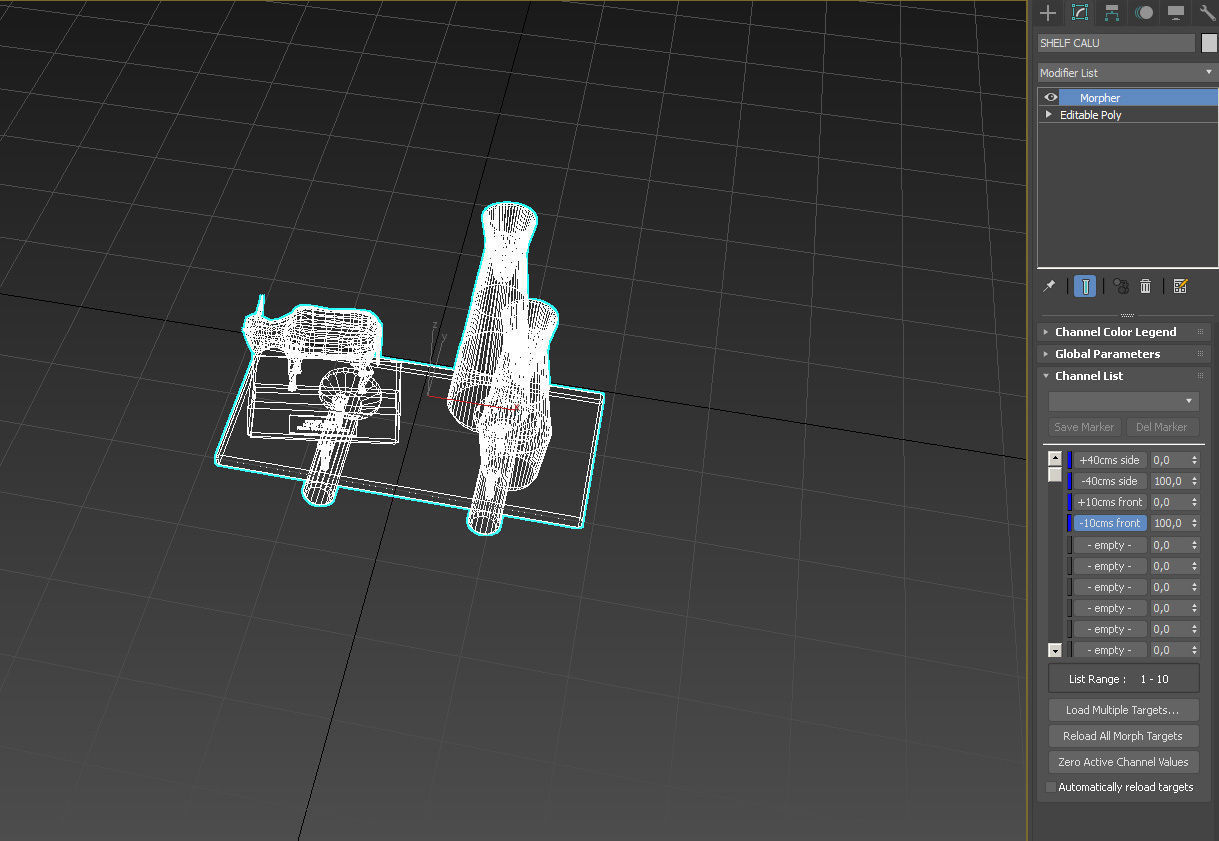Expand the Editable Poly sub-objects
1219x841 pixels.
pyautogui.click(x=1048, y=115)
